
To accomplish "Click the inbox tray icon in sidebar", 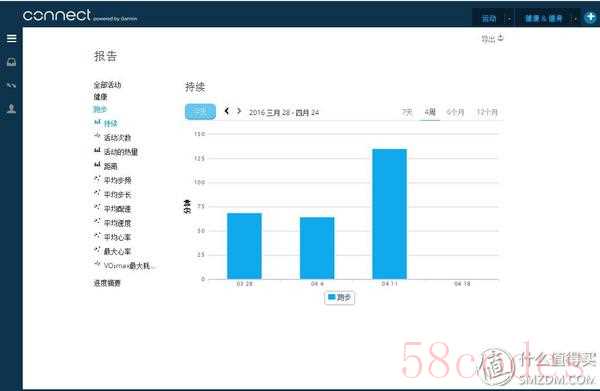I will point(11,62).
